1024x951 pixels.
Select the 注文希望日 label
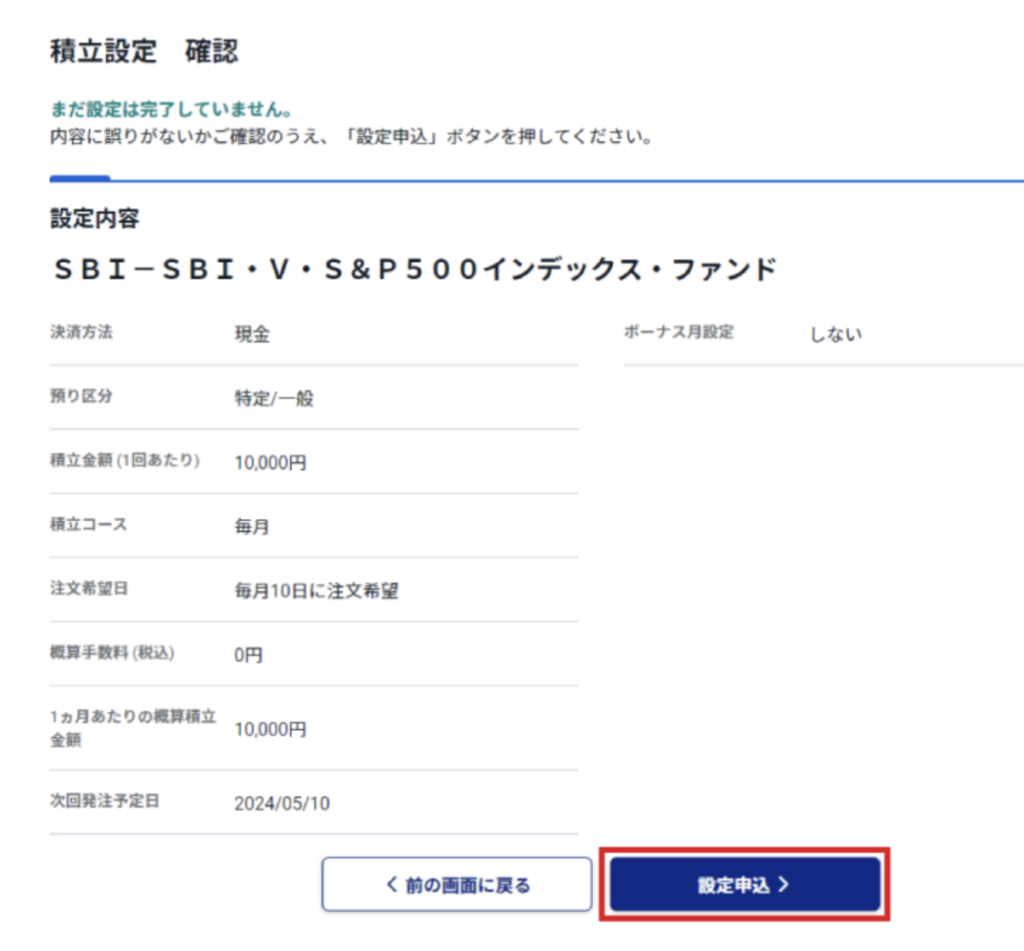tap(89, 588)
